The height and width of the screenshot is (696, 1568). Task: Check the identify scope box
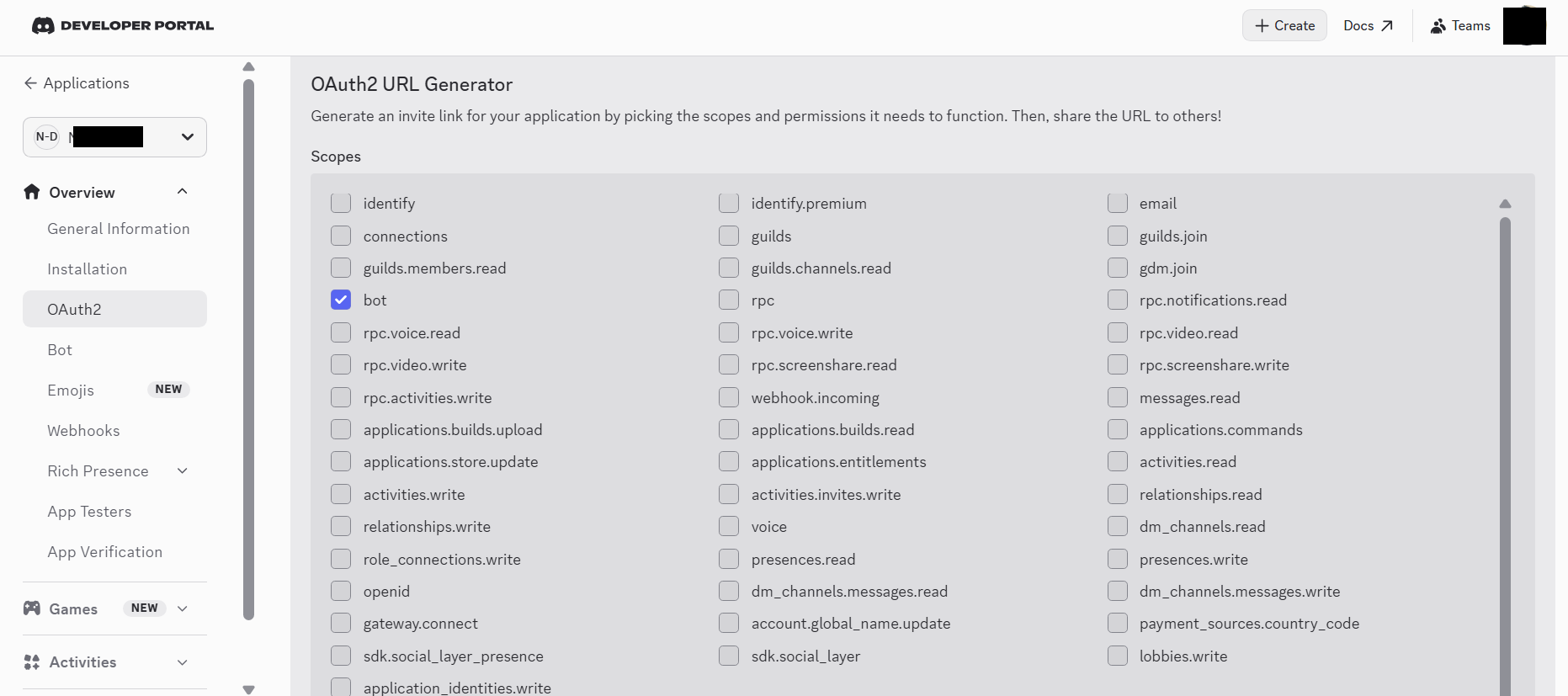341,204
